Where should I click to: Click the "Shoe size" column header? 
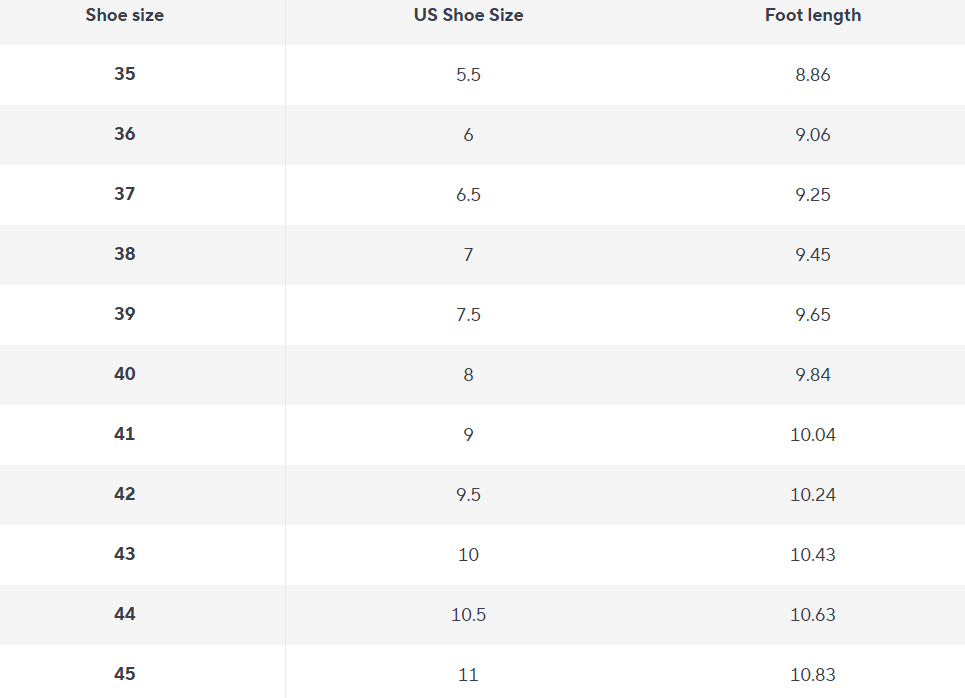pos(124,15)
